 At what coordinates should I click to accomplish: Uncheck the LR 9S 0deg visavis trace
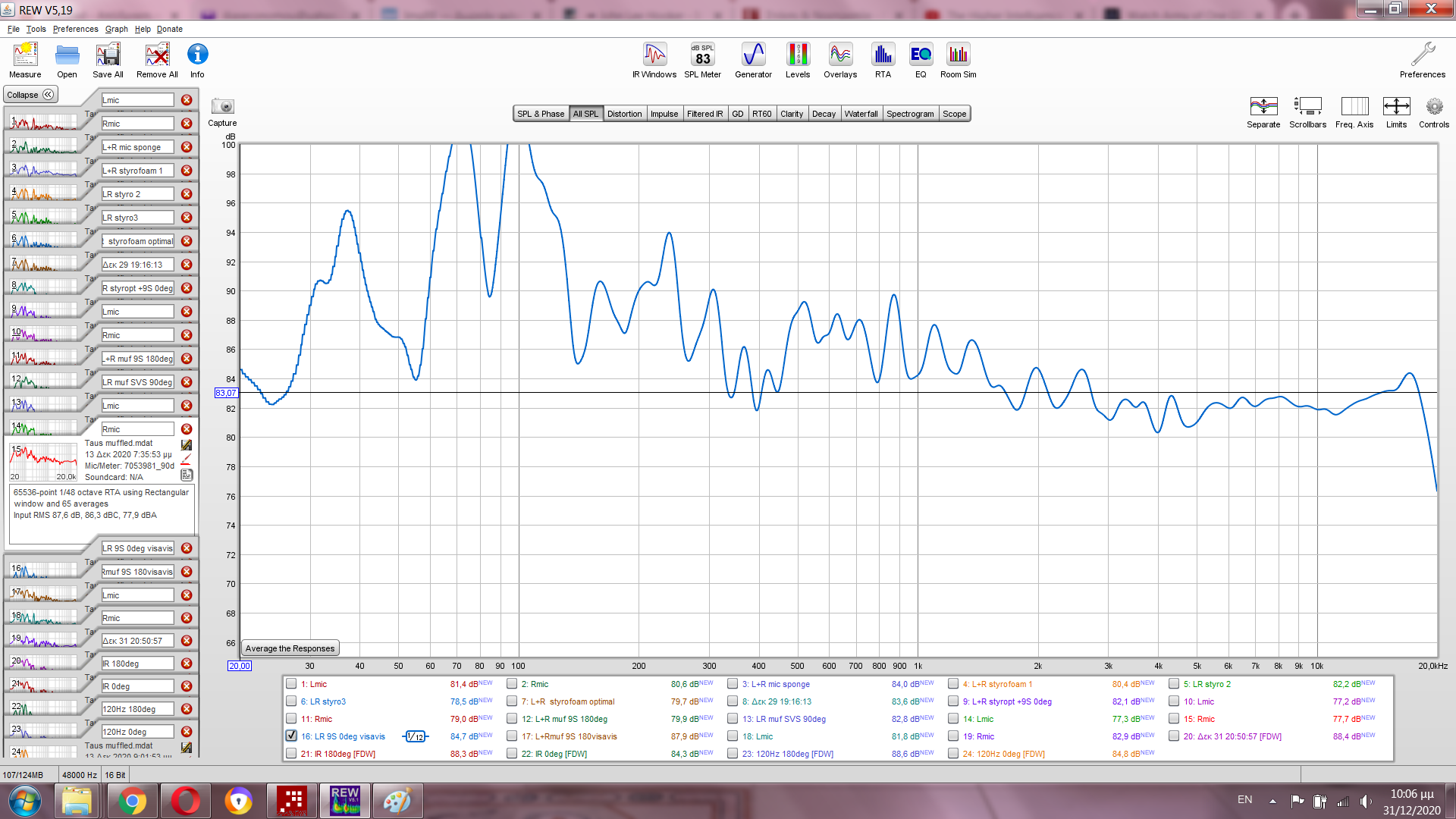tap(291, 736)
